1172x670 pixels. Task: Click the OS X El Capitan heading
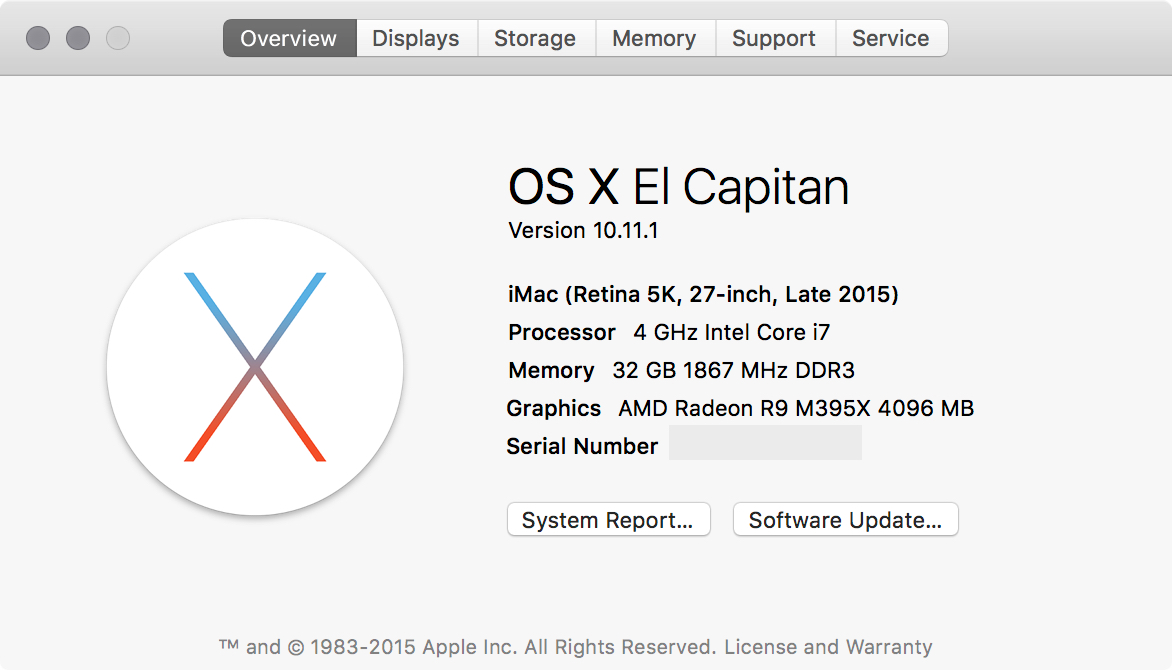click(x=678, y=187)
